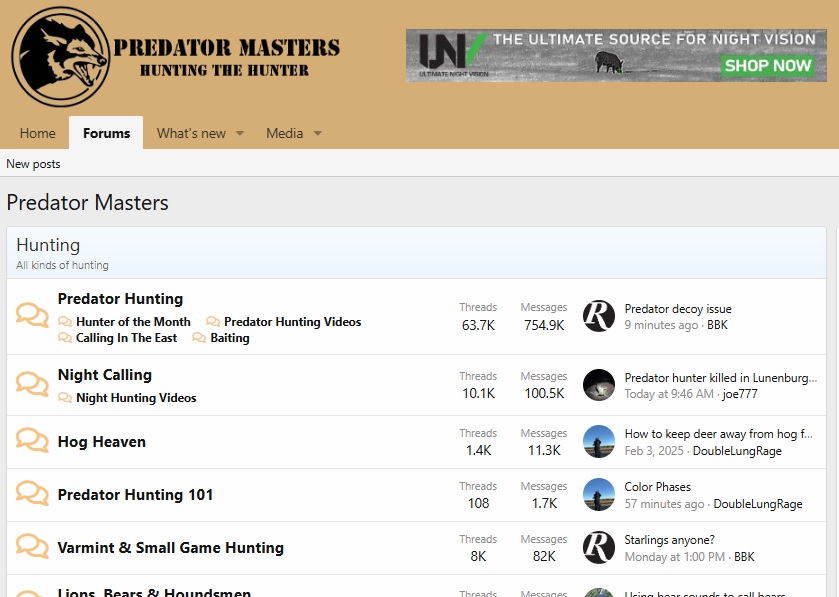The width and height of the screenshot is (839, 597).
Task: Click the Predator Hunting forum bubble icon
Action: tap(32, 316)
